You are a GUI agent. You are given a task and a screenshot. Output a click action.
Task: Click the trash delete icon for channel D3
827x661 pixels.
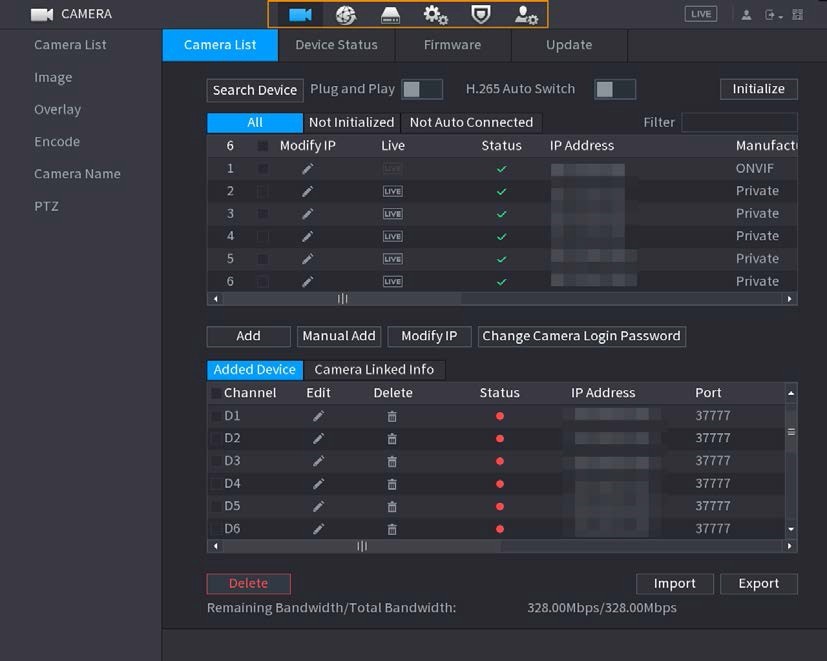pos(392,461)
